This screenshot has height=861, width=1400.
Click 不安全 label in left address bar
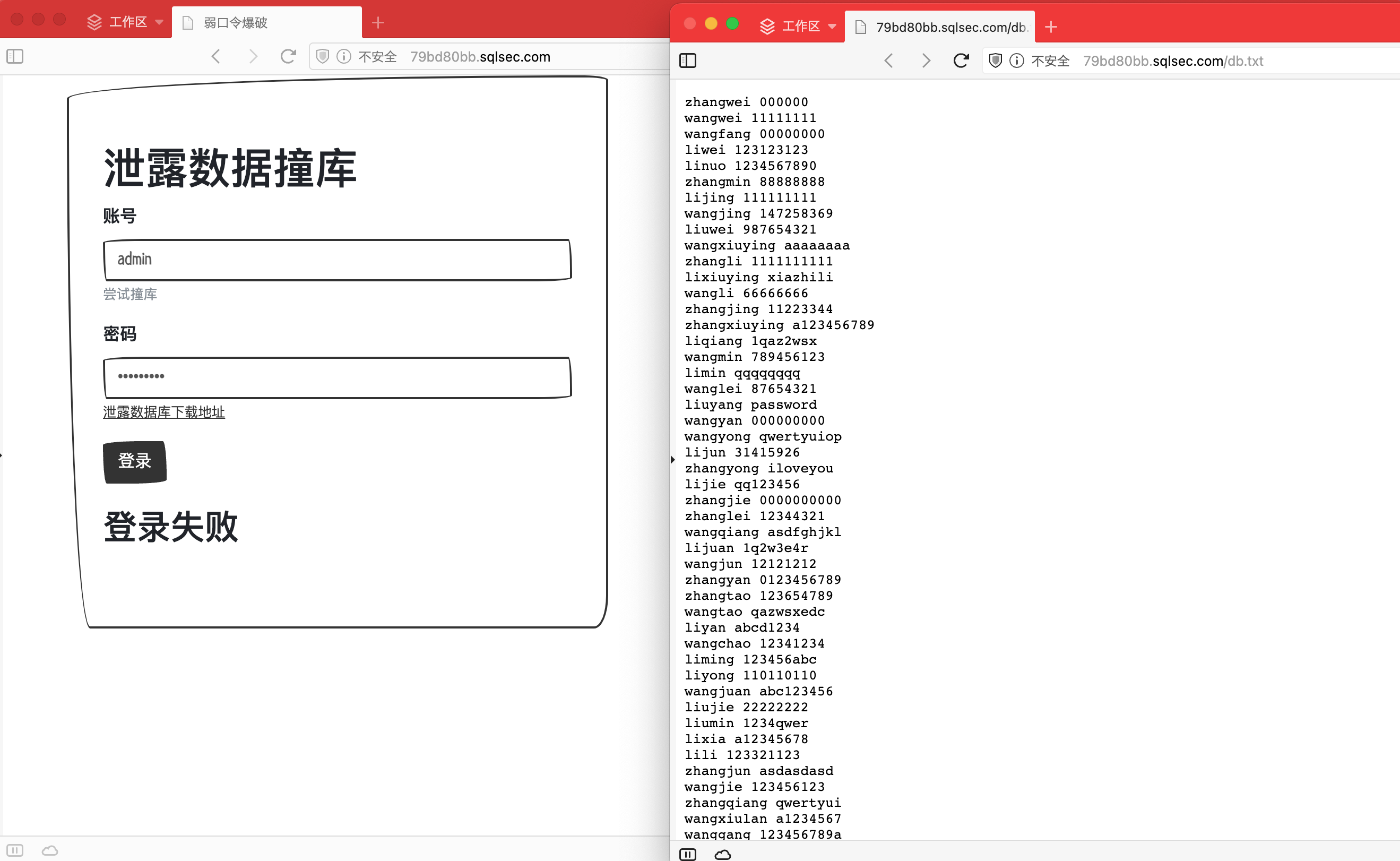377,56
